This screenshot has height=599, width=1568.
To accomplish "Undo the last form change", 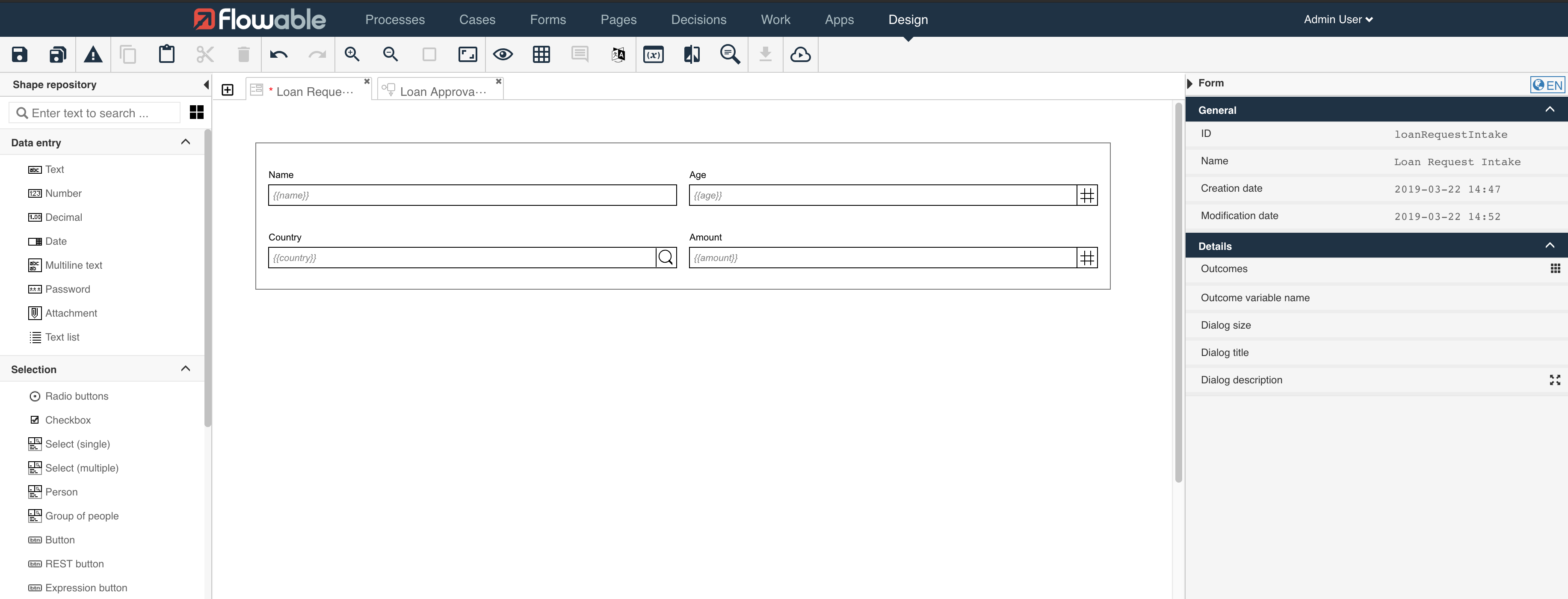I will click(278, 54).
